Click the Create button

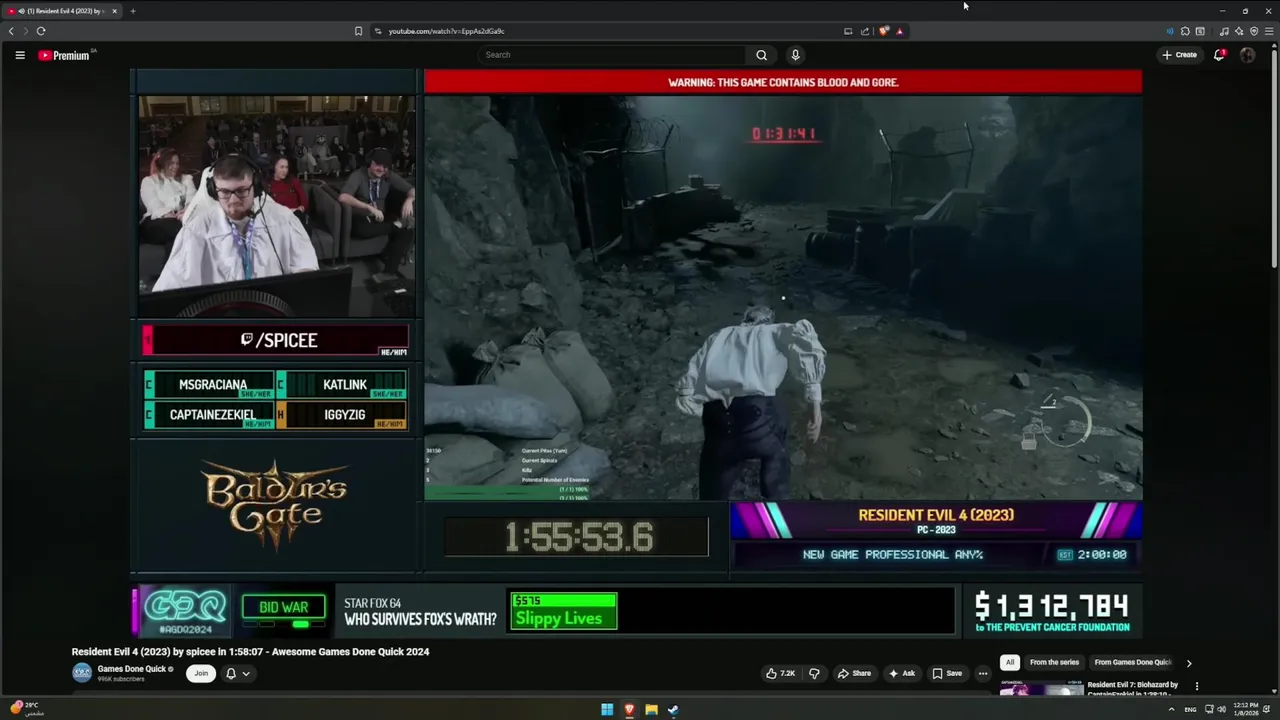(x=1180, y=55)
